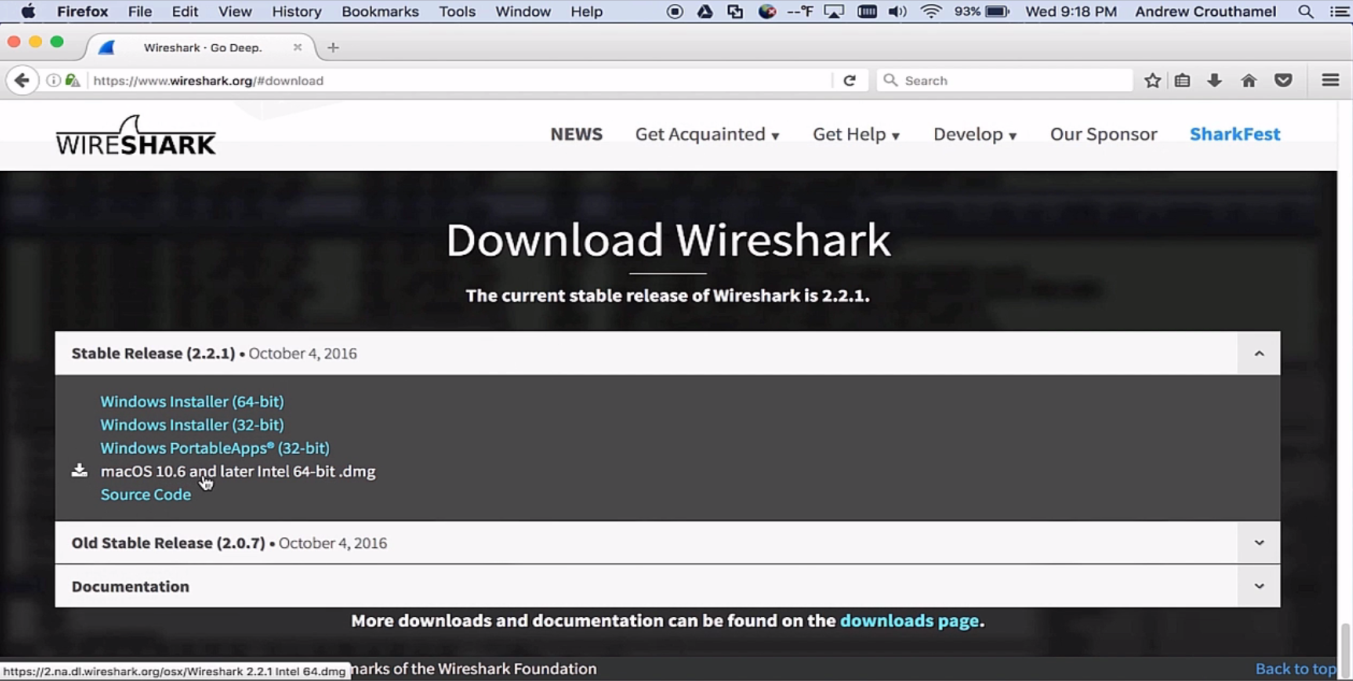Open the Firefox downloads arrow icon
The height and width of the screenshot is (681, 1353).
pyautogui.click(x=1215, y=80)
